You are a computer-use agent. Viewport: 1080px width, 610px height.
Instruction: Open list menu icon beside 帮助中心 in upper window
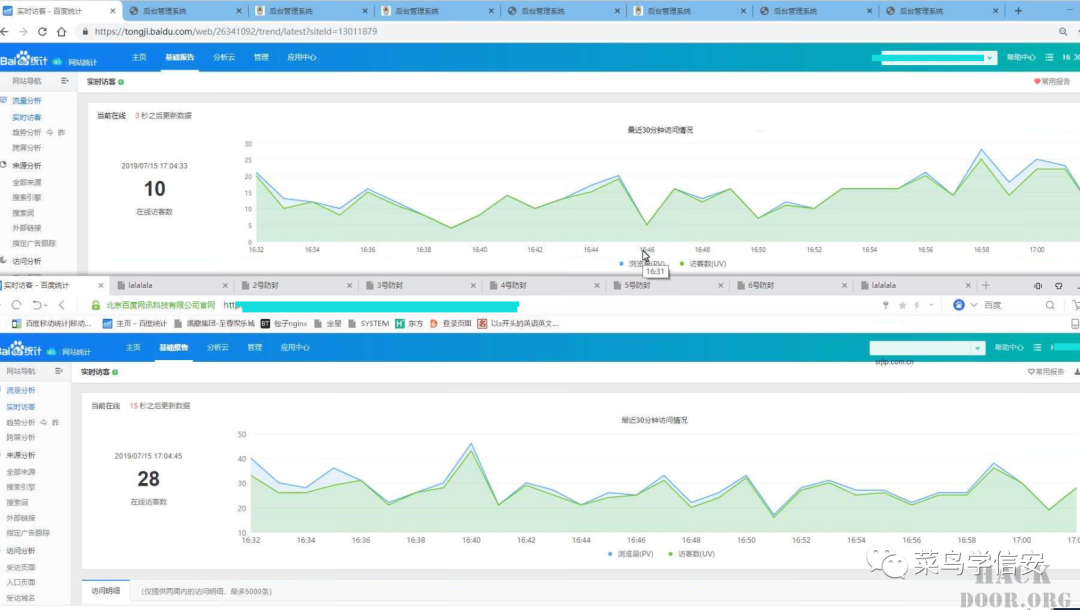tap(1049, 57)
